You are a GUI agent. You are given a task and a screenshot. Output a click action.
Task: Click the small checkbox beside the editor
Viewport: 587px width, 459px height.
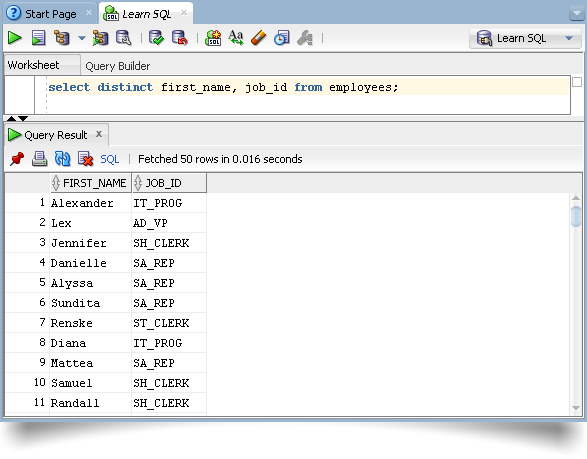(577, 82)
